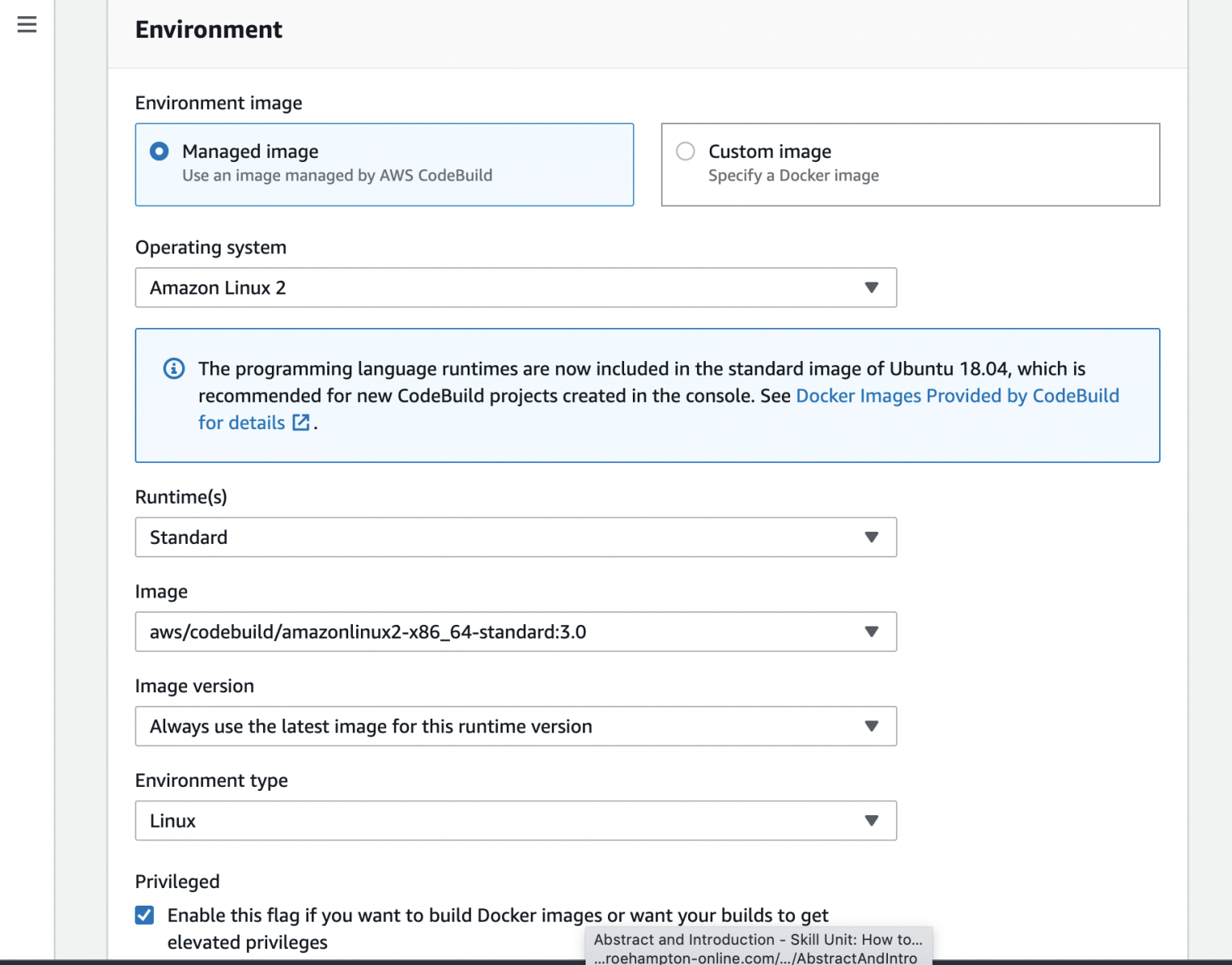This screenshot has width=1232, height=965.
Task: Click the Managed image option card
Action: click(384, 164)
